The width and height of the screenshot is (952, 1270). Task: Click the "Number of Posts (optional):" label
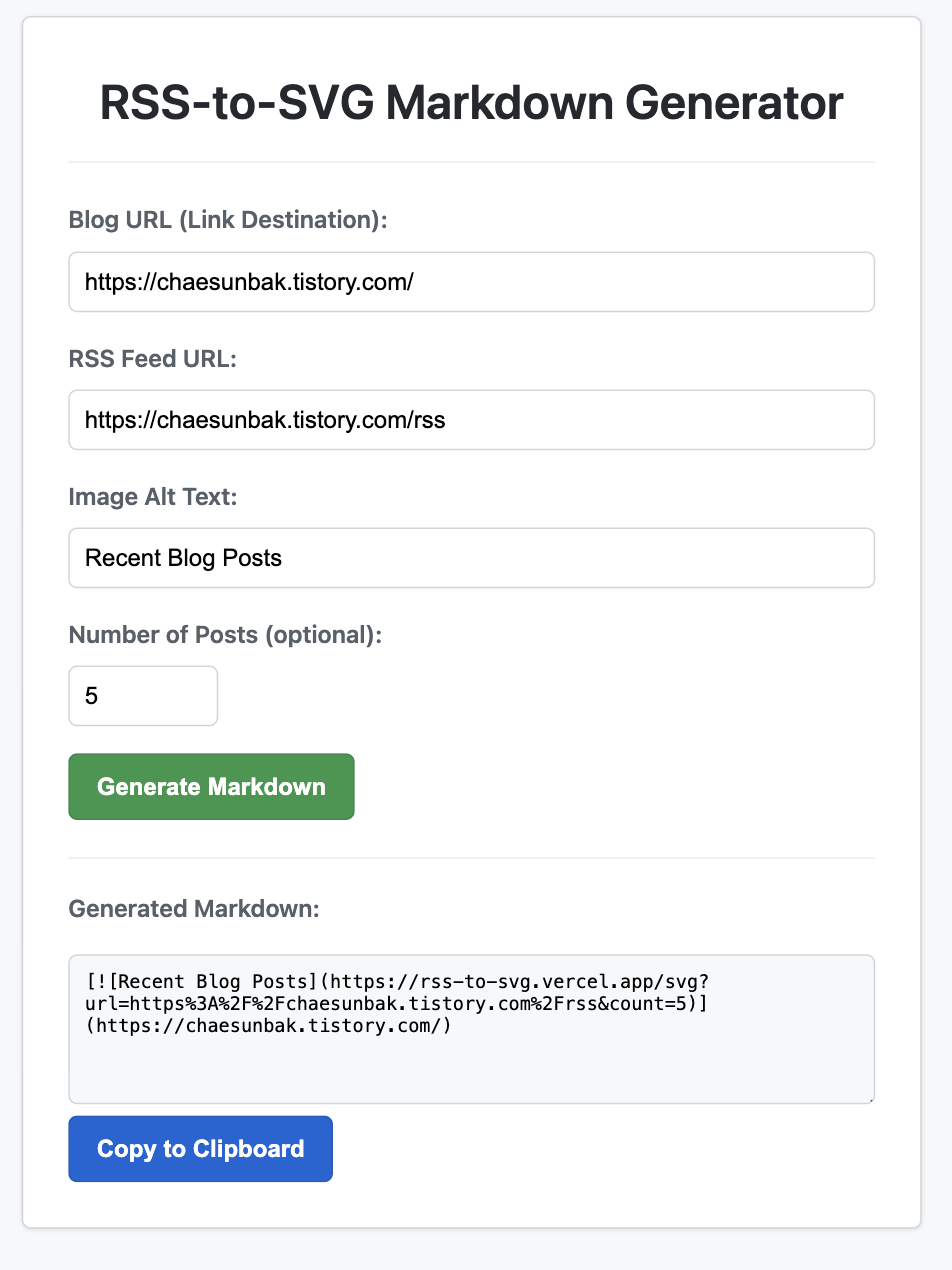225,634
